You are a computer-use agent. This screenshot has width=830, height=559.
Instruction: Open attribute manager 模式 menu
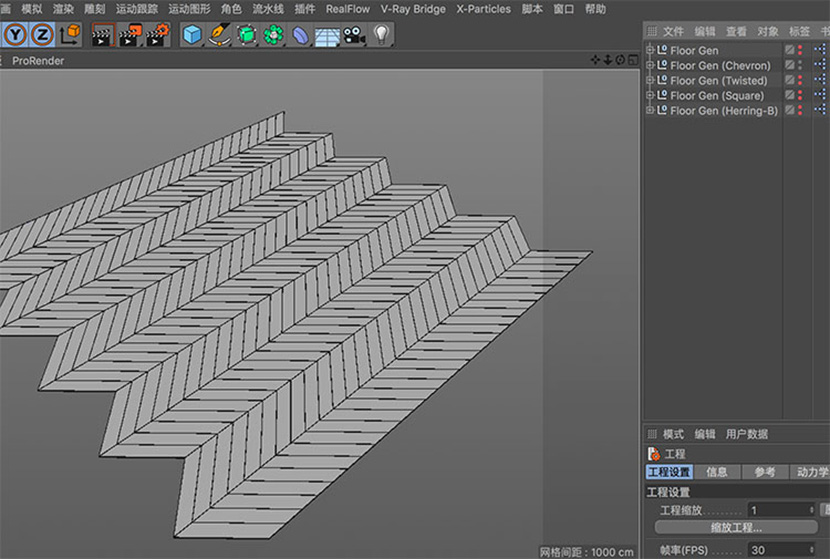[673, 435]
